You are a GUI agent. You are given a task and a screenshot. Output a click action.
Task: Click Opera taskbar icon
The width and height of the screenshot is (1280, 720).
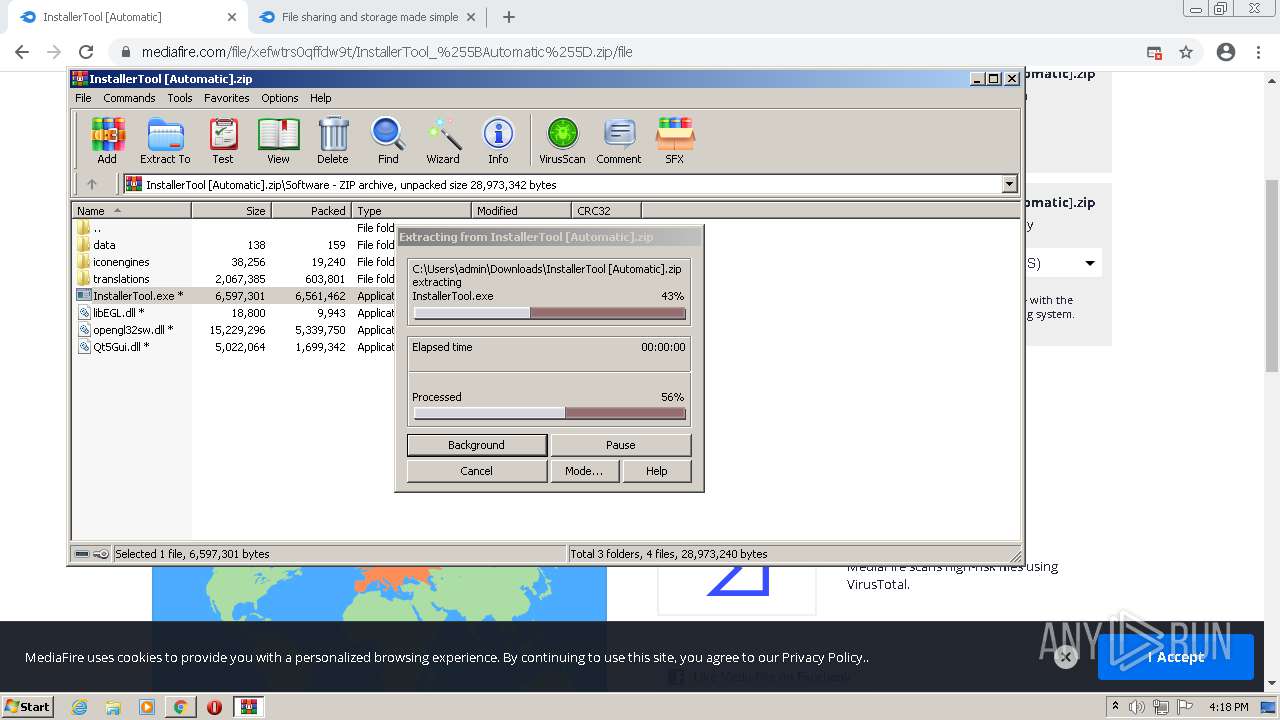[214, 707]
